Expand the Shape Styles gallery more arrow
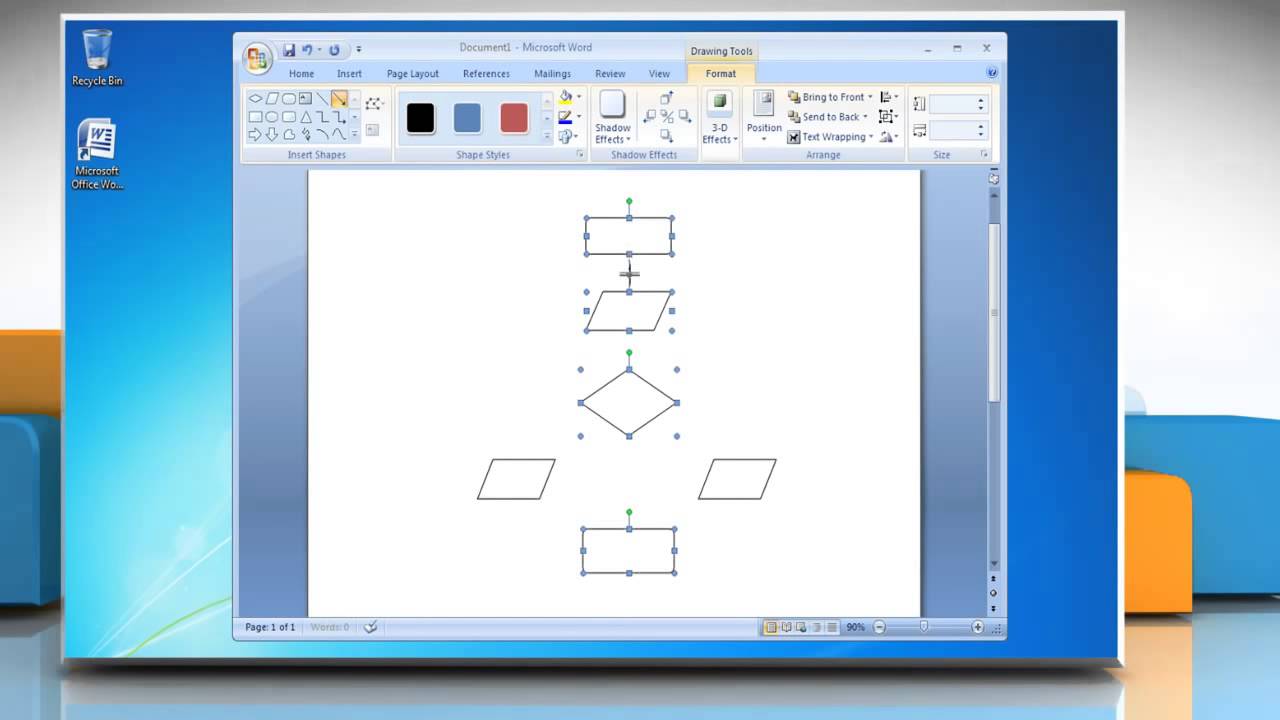Image resolution: width=1280 pixels, height=720 pixels. [547, 136]
